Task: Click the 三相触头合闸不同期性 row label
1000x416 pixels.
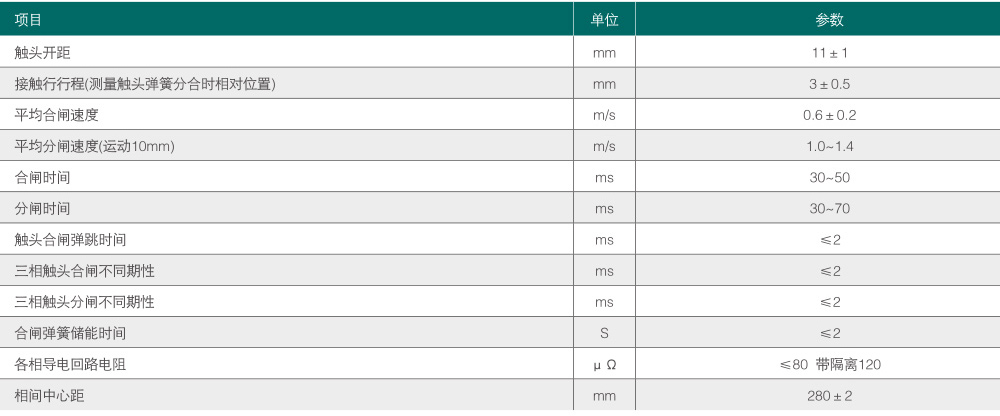Action: pyautogui.click(x=84, y=271)
